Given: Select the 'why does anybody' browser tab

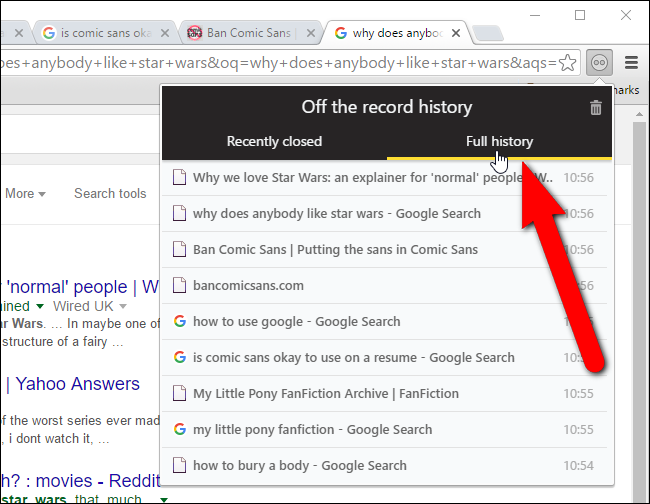Looking at the screenshot, I should 397,33.
